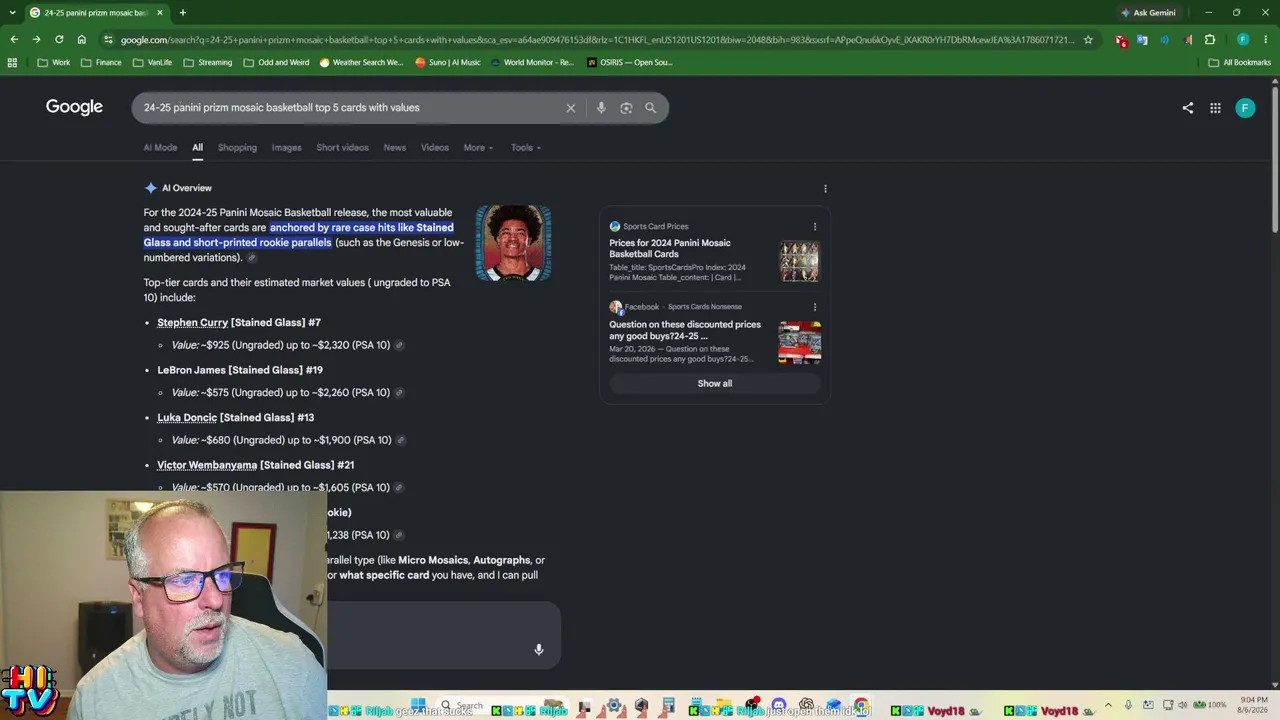1280x720 pixels.
Task: Click the Google search query field
Action: [x=350, y=108]
